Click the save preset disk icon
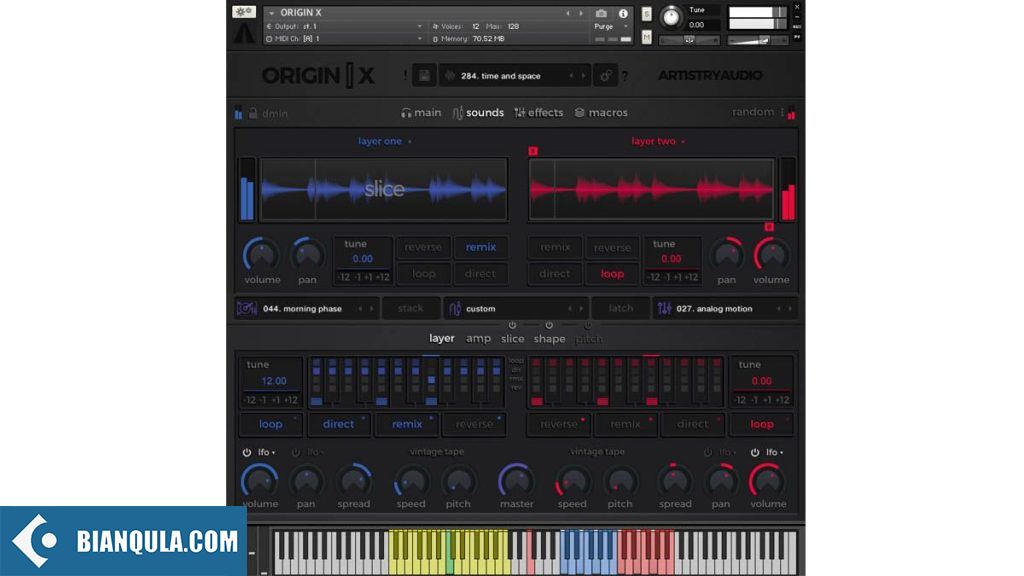This screenshot has width=1024, height=576. [424, 76]
